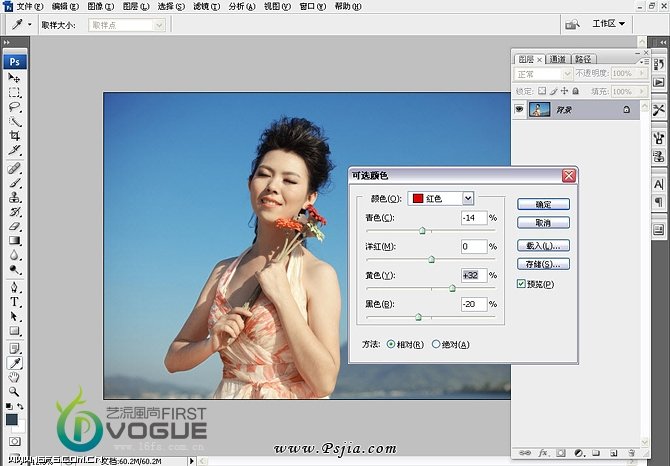Select the Rectangular Marquee tool
670x466 pixels.
[15, 92]
